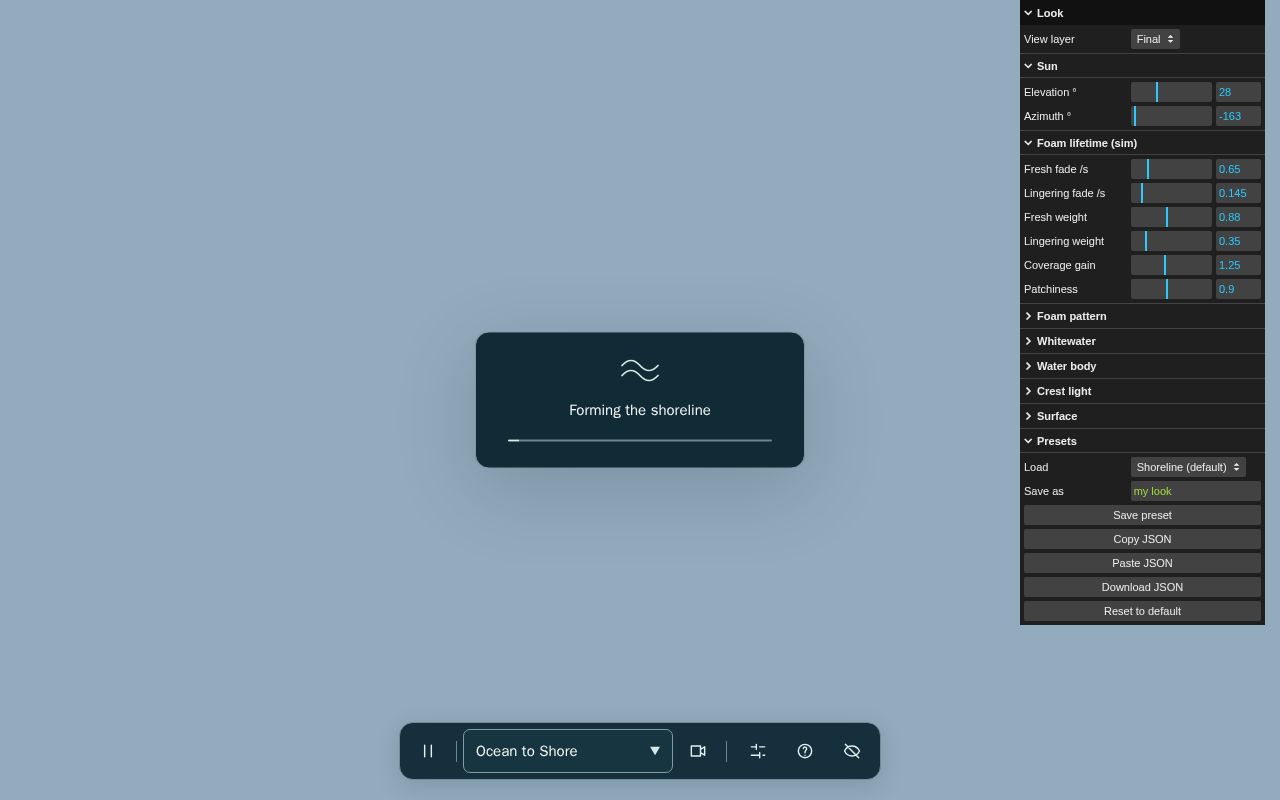Adjust the Lingering fade /s slider

click(x=1171, y=193)
